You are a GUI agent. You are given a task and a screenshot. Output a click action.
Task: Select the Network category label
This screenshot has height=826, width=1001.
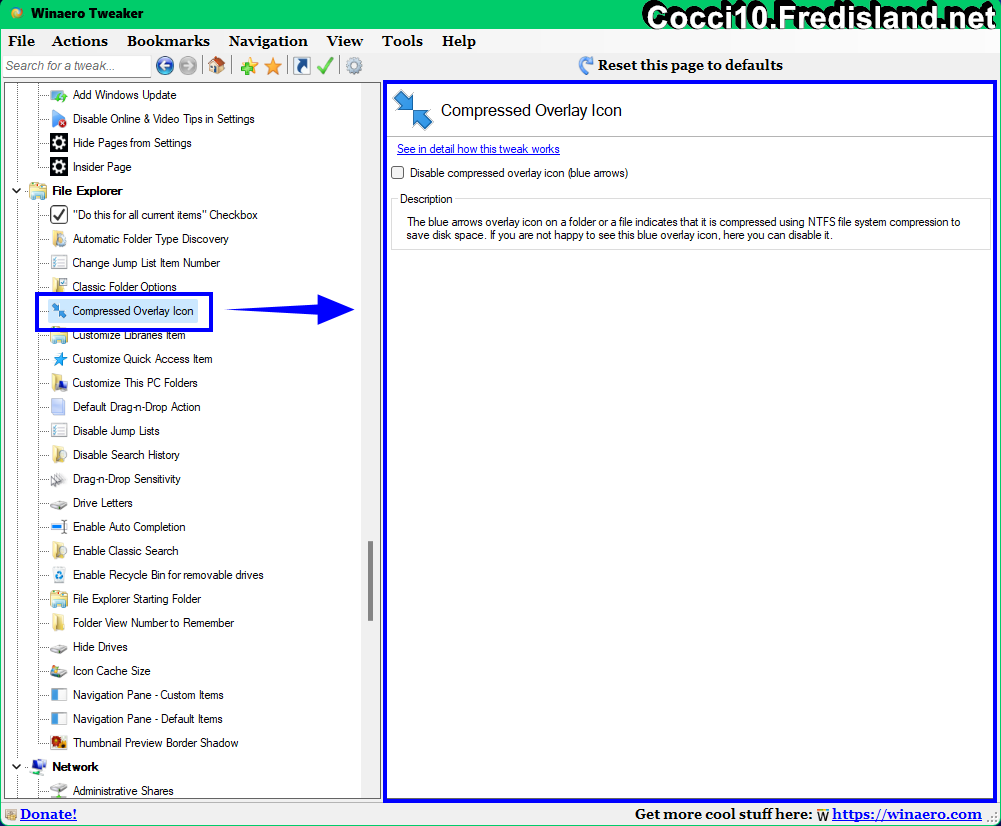tap(75, 767)
